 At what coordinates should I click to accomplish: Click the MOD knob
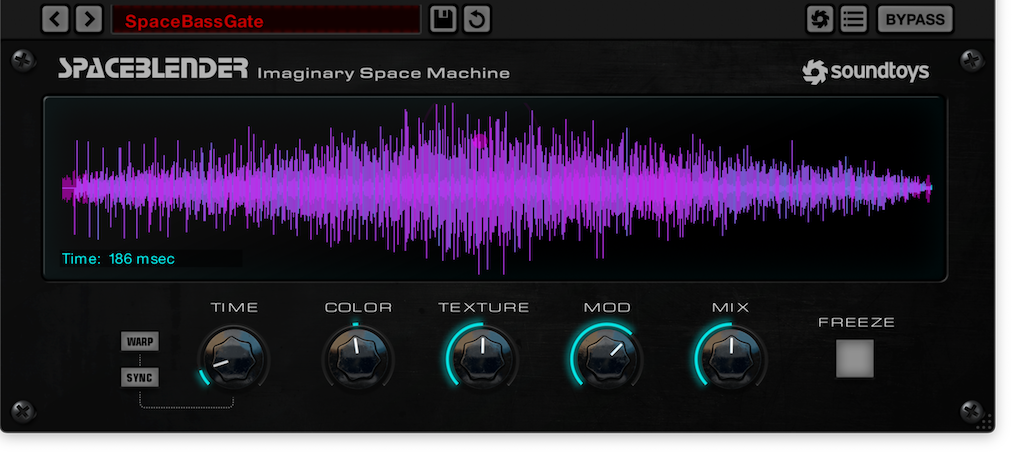[x=607, y=359]
